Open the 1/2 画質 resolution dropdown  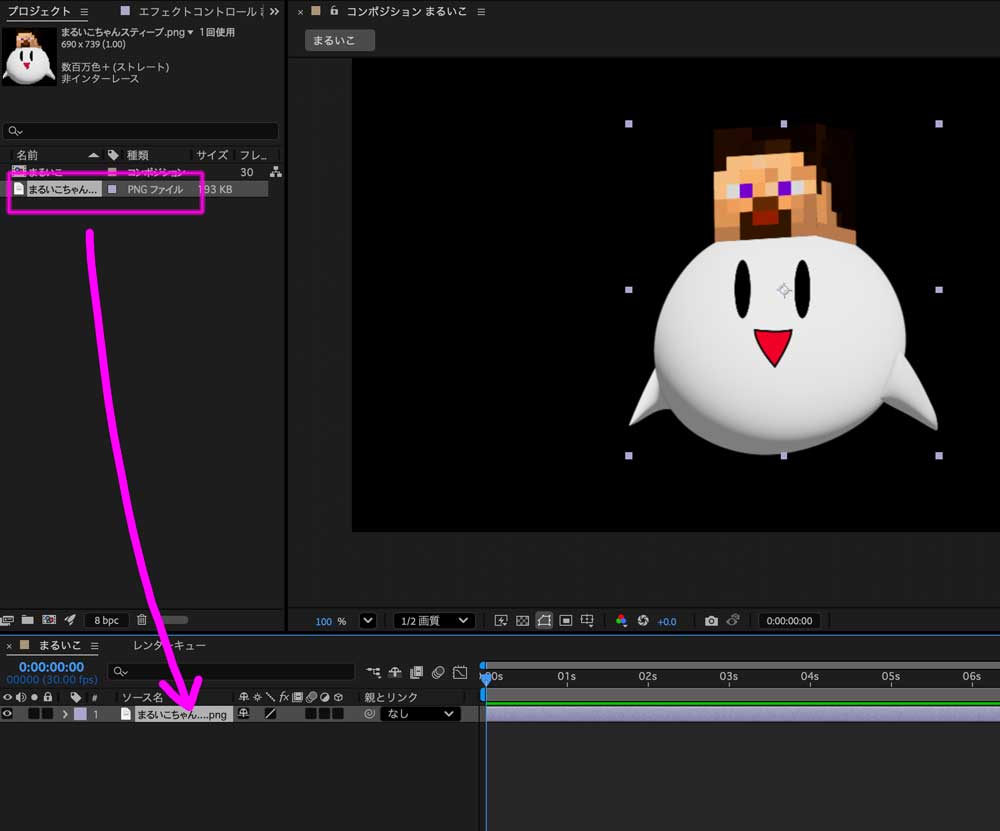[x=433, y=621]
